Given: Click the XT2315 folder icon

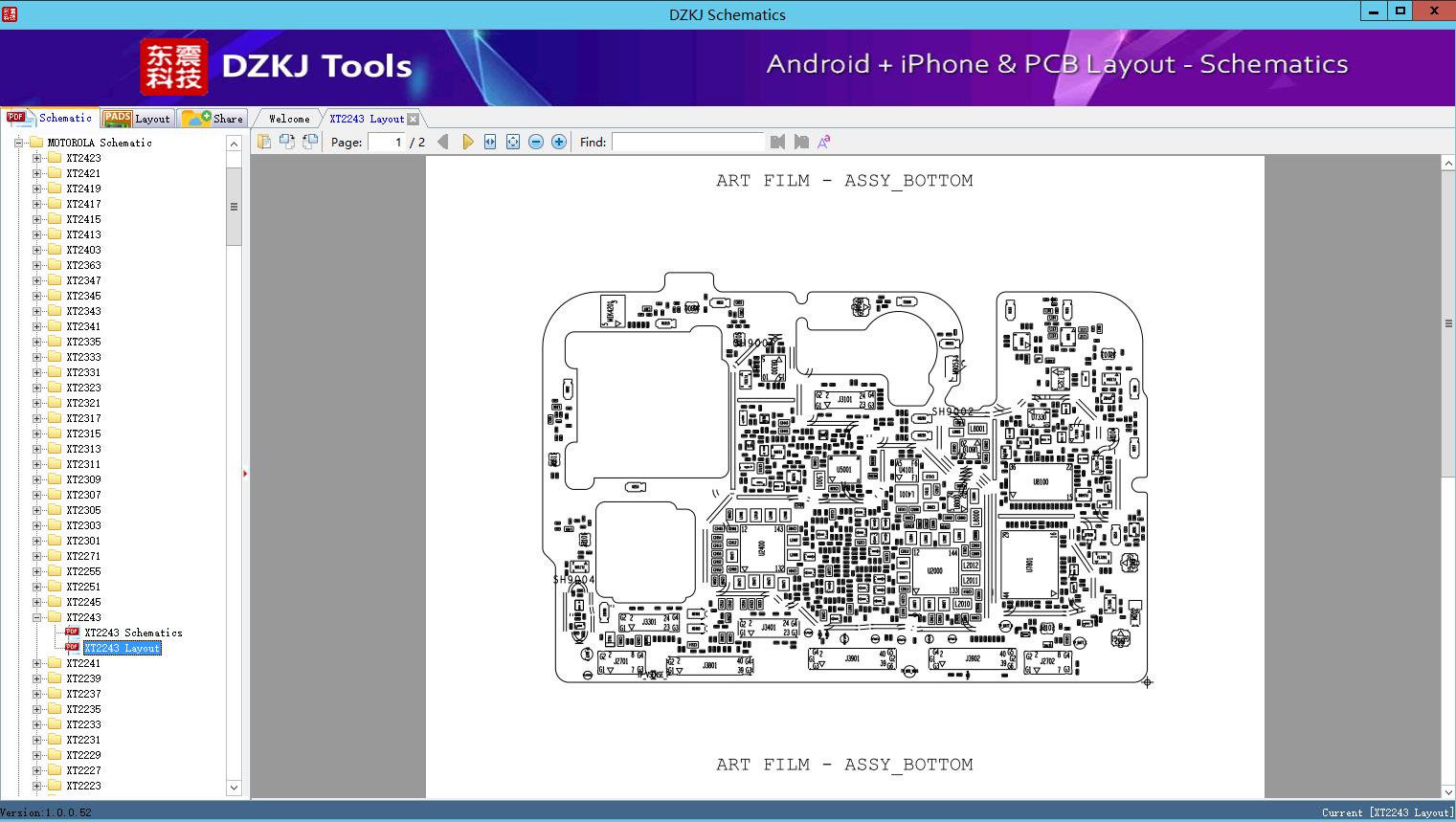Looking at the screenshot, I should pos(55,433).
